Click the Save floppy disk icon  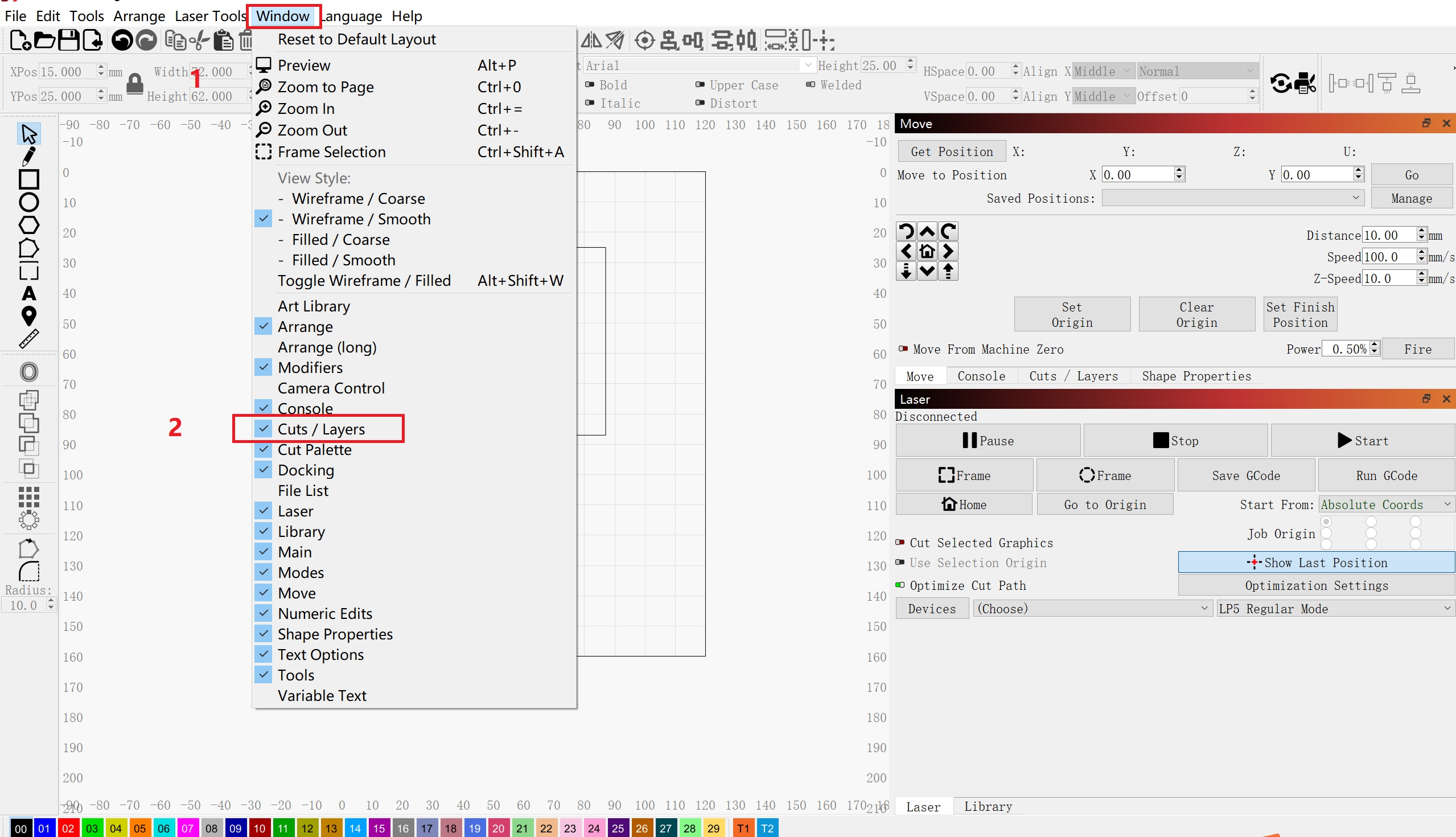click(68, 40)
